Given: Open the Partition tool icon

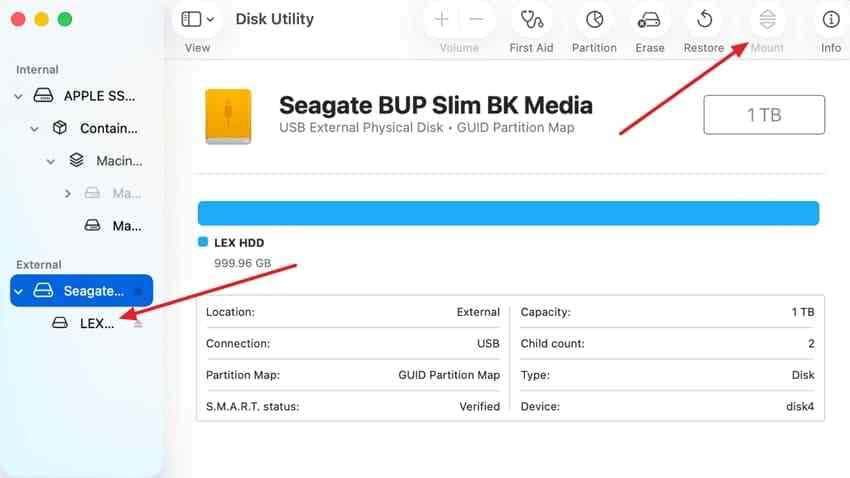Looking at the screenshot, I should [594, 20].
